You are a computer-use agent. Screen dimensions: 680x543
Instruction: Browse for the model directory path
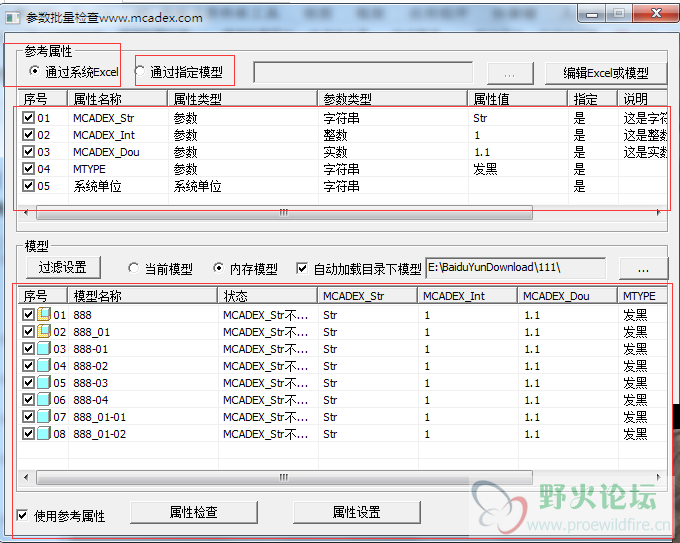tap(643, 268)
